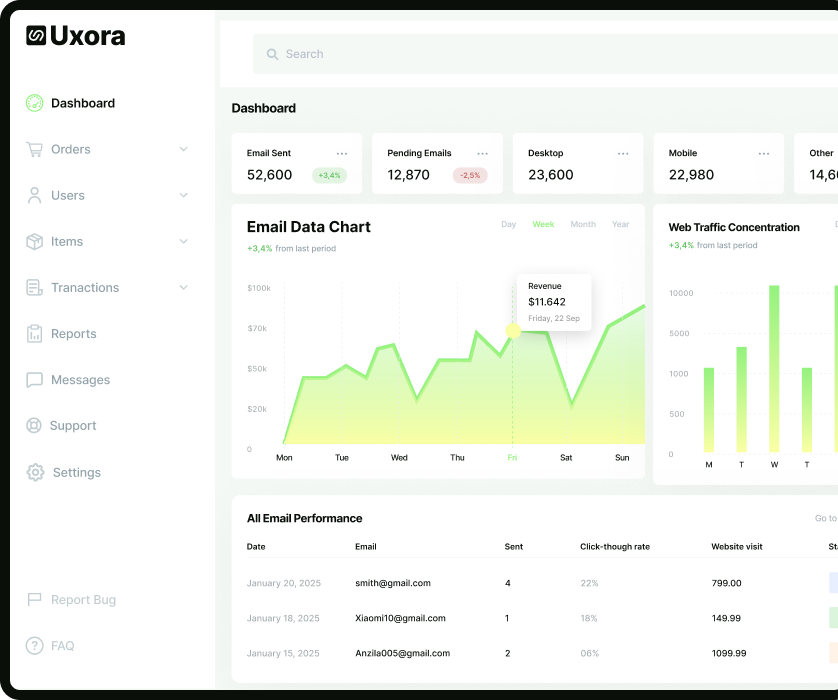Select the Orders icon in the sidebar
The height and width of the screenshot is (700, 838).
tap(32, 149)
